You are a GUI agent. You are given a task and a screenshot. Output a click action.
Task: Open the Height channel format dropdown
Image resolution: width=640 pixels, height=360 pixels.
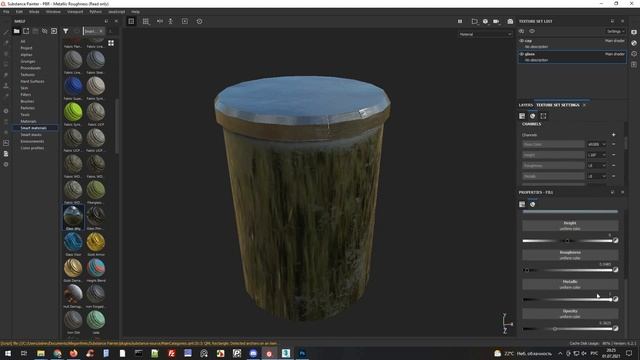point(596,155)
